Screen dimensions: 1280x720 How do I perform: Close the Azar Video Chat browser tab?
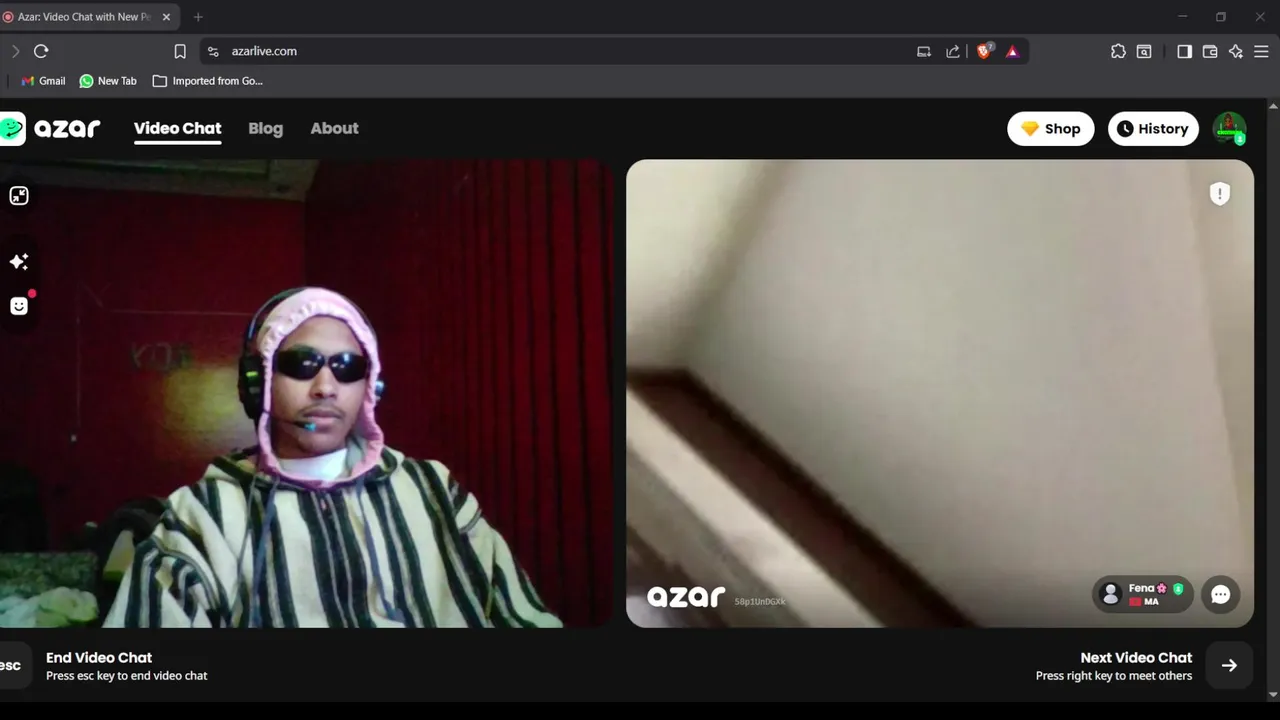click(166, 17)
